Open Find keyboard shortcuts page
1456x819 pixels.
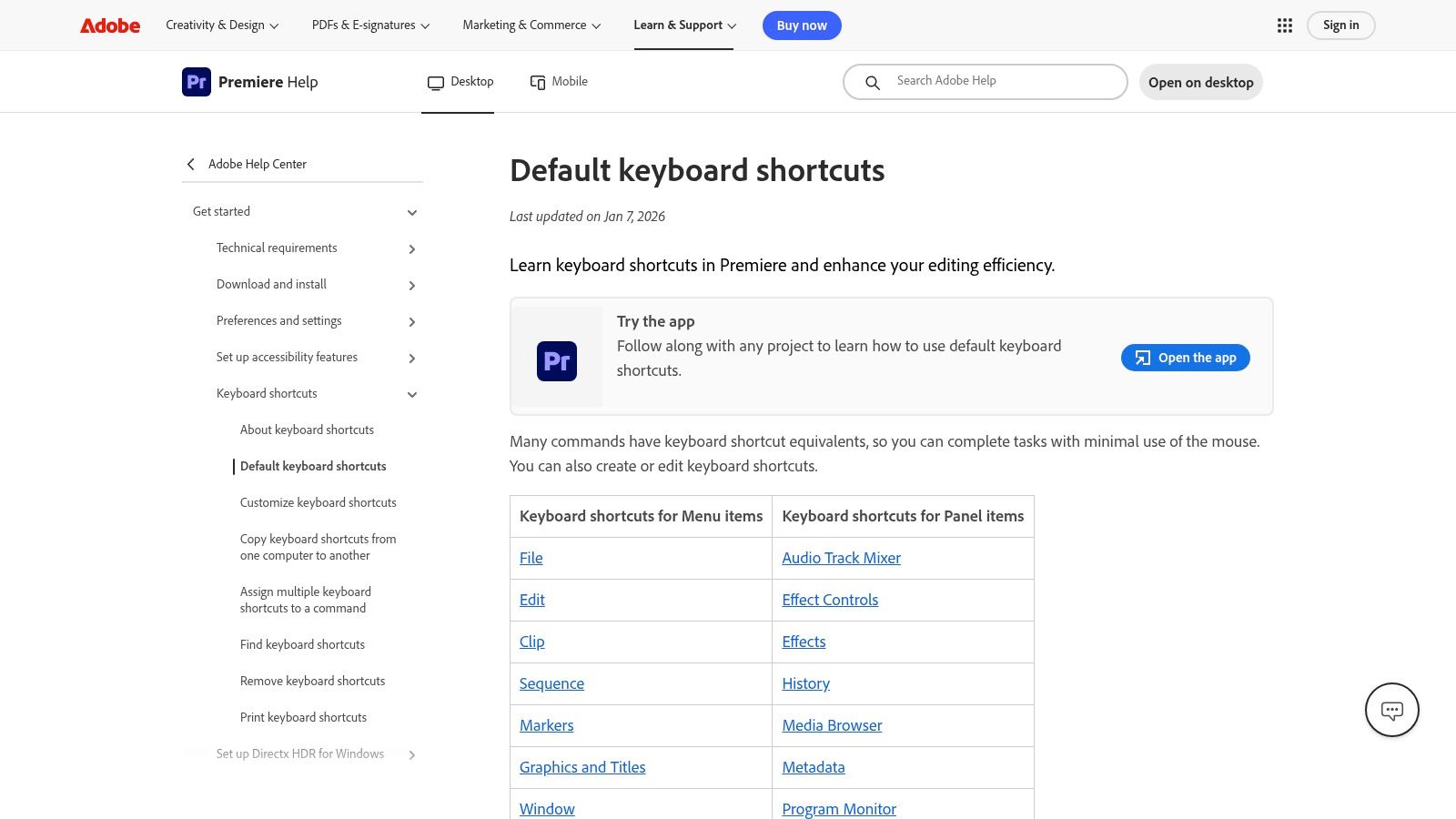302,644
